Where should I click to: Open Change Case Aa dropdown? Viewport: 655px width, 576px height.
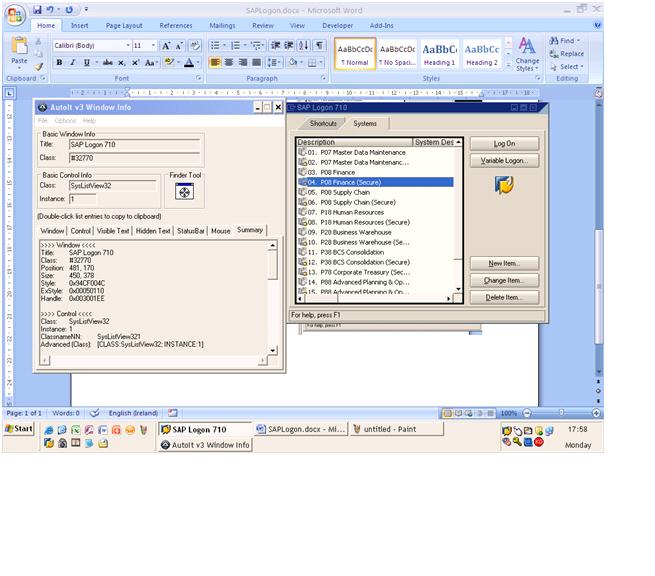(x=150, y=63)
